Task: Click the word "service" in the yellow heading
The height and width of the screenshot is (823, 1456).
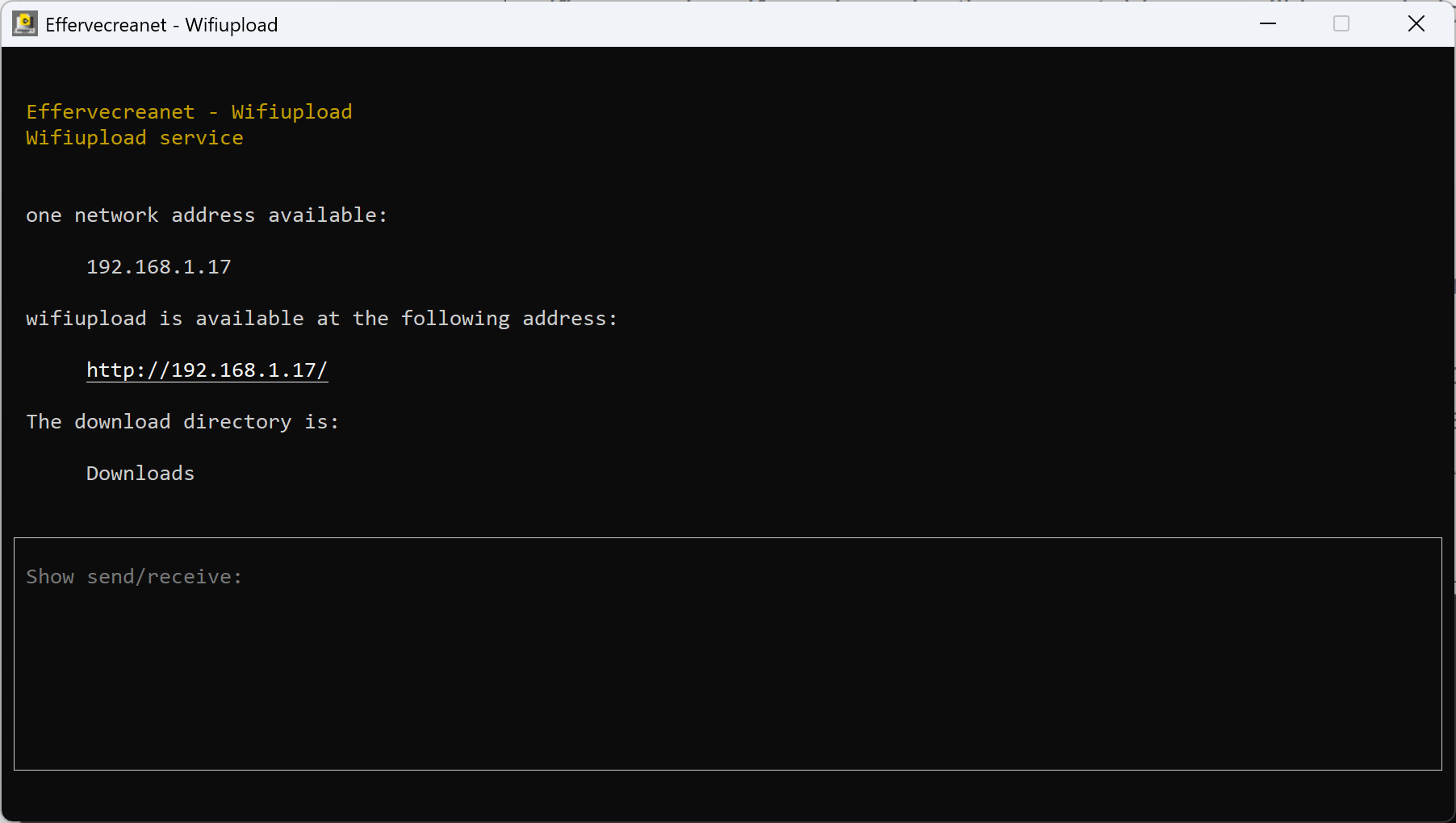Action: (201, 138)
